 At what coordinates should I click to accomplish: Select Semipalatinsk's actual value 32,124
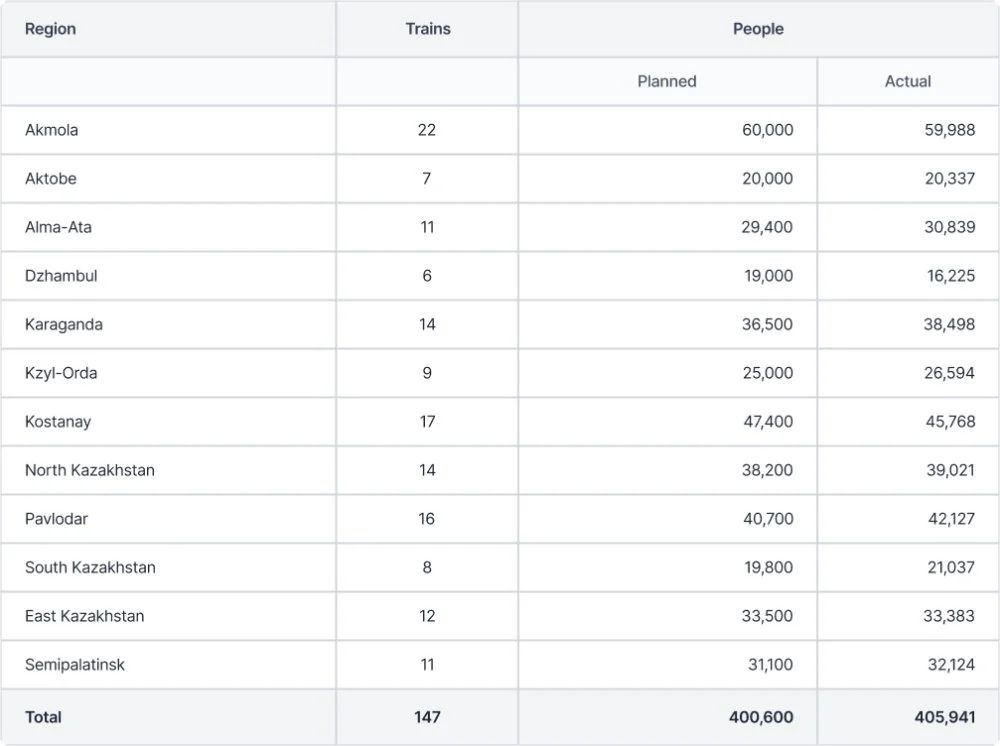[949, 664]
